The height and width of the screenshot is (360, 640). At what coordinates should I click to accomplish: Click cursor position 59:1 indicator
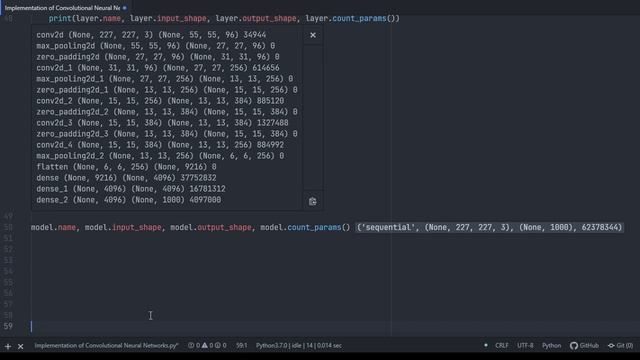[x=242, y=346]
